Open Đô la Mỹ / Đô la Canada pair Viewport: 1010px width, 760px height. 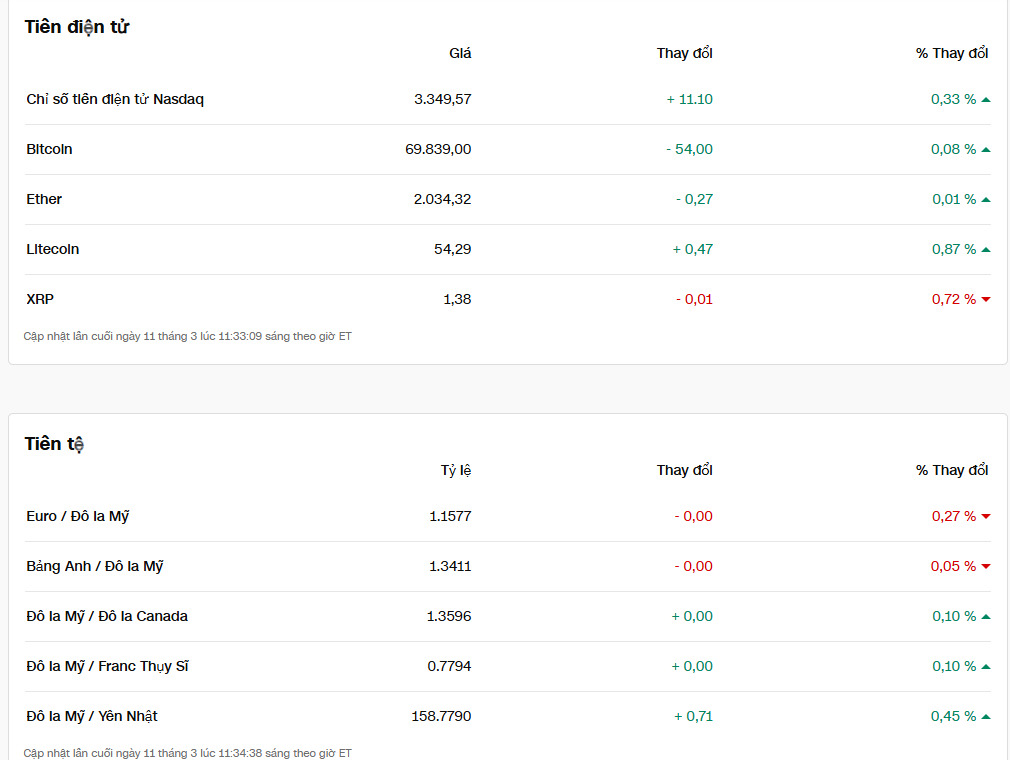pos(107,616)
